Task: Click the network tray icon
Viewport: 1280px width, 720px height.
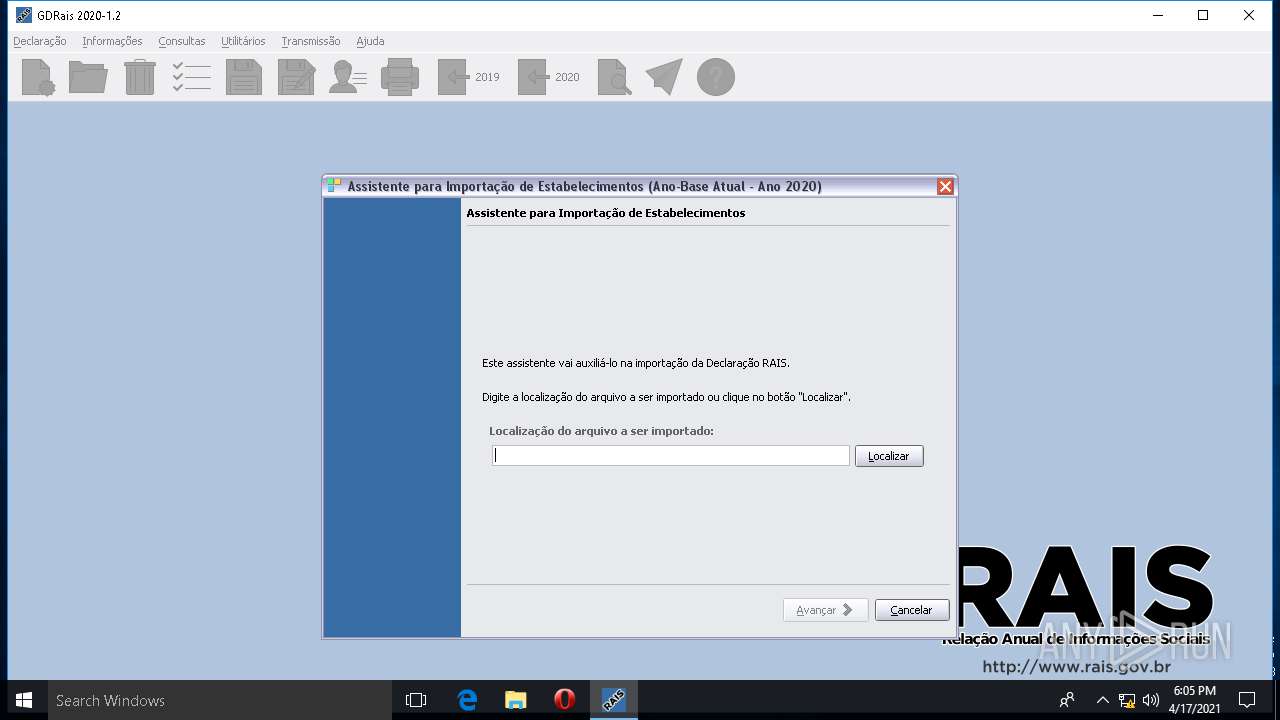Action: click(1127, 700)
